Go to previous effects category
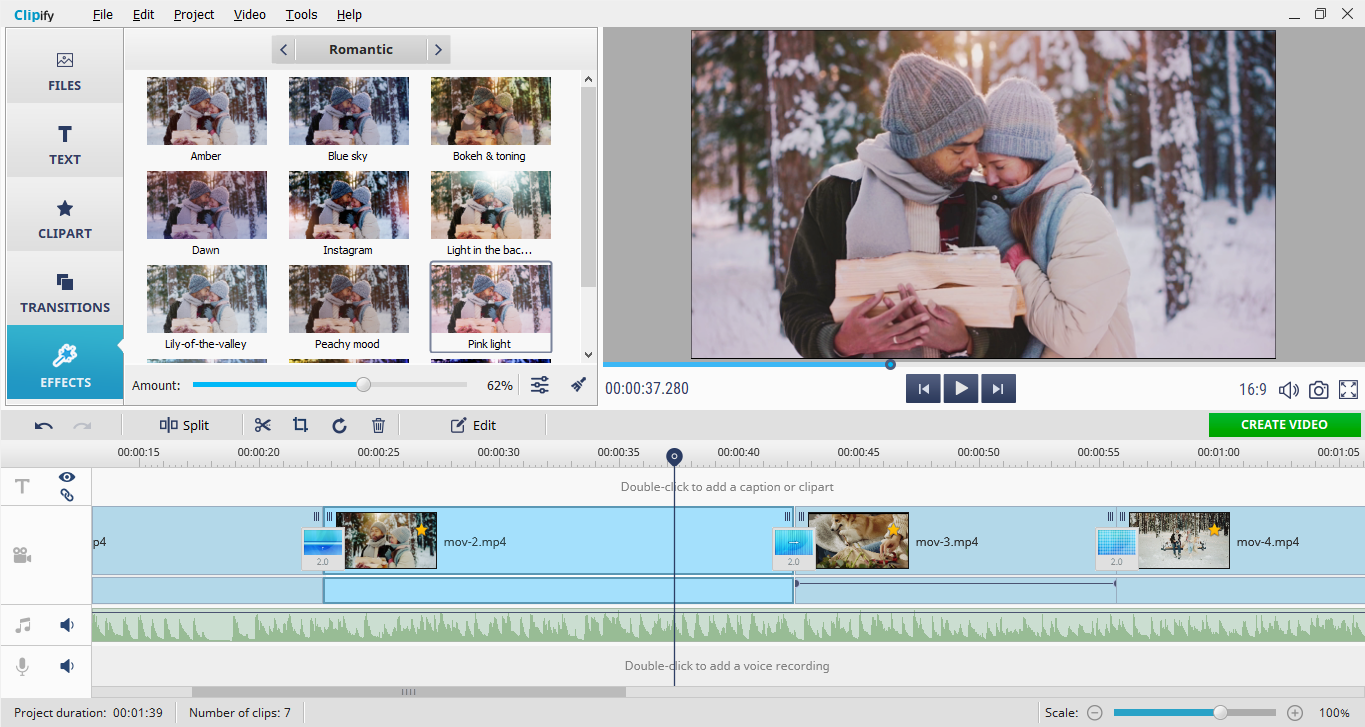1365x727 pixels. pos(284,49)
